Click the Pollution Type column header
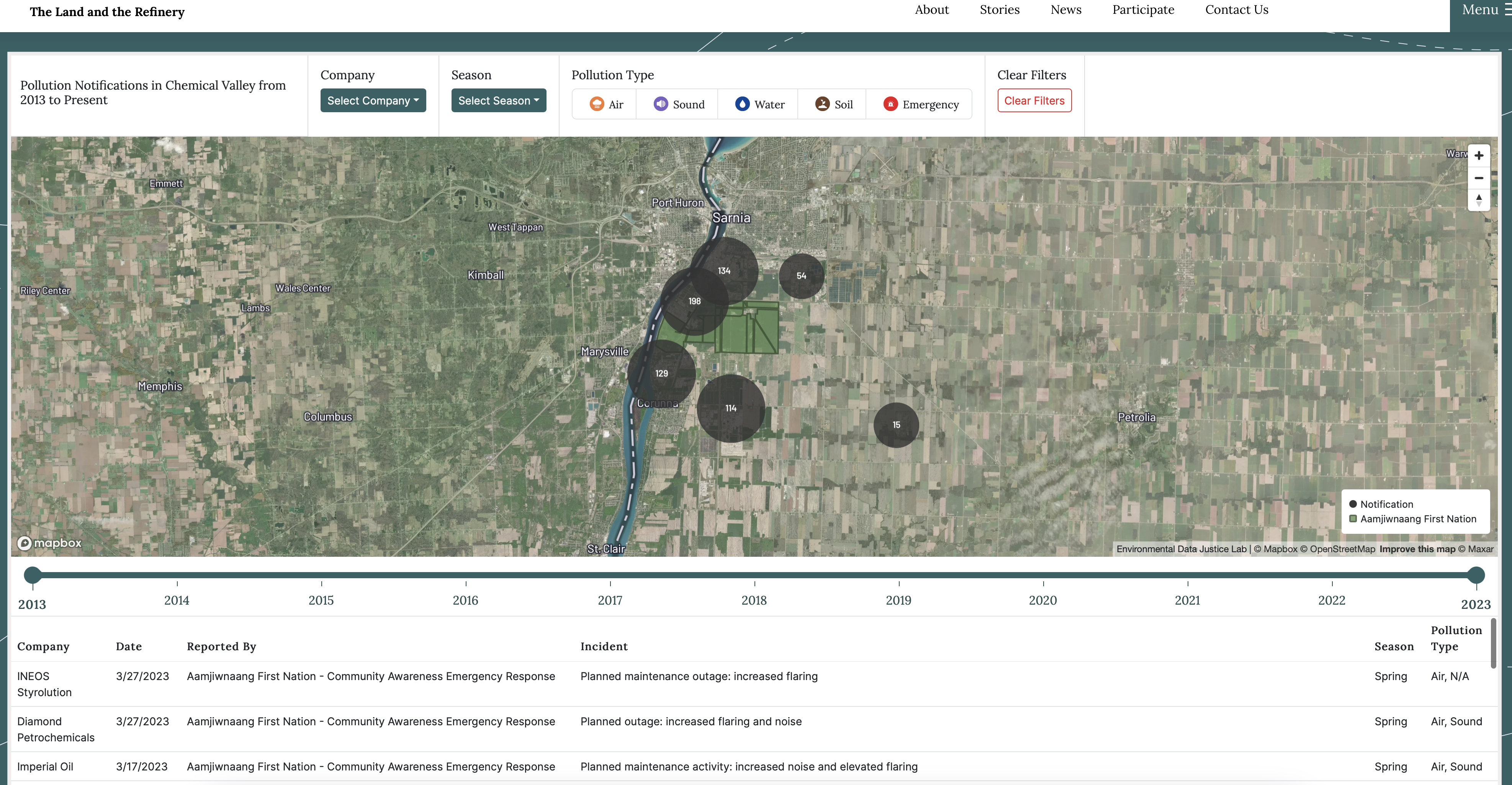 [1456, 638]
